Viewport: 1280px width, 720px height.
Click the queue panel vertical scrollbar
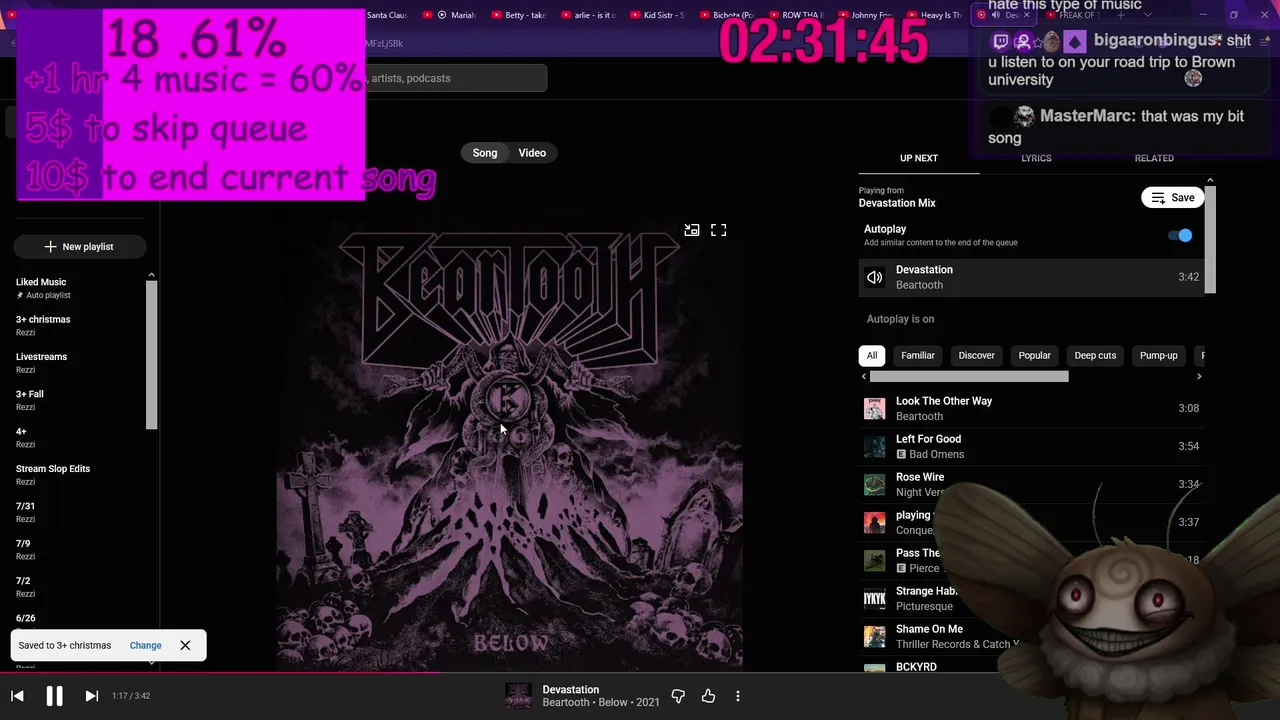[1210, 240]
